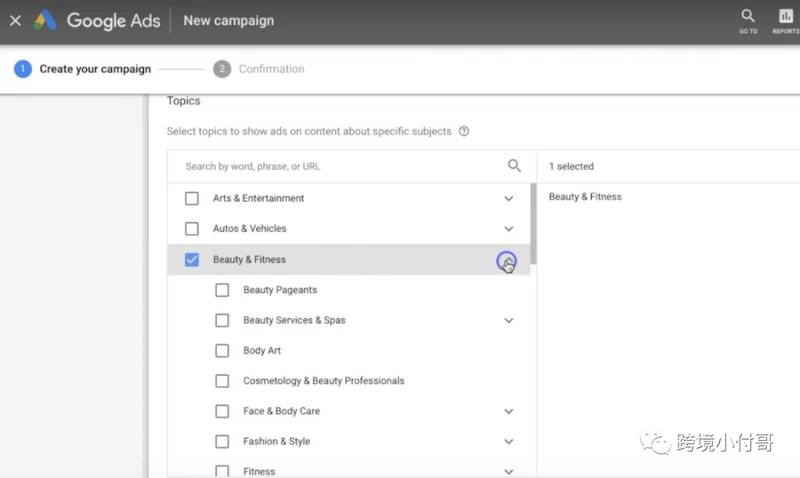Select the Confirmation step label
Screen dimensions: 800x478
271,69
